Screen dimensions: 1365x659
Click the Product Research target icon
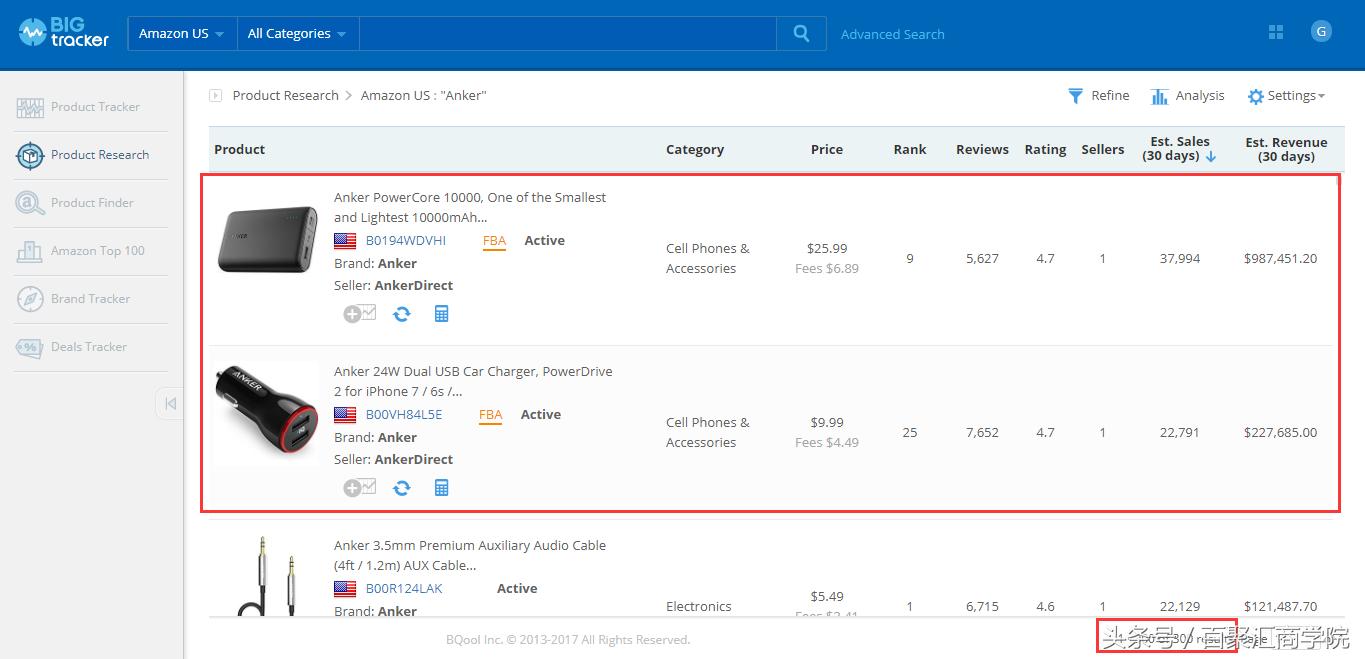[x=30, y=155]
